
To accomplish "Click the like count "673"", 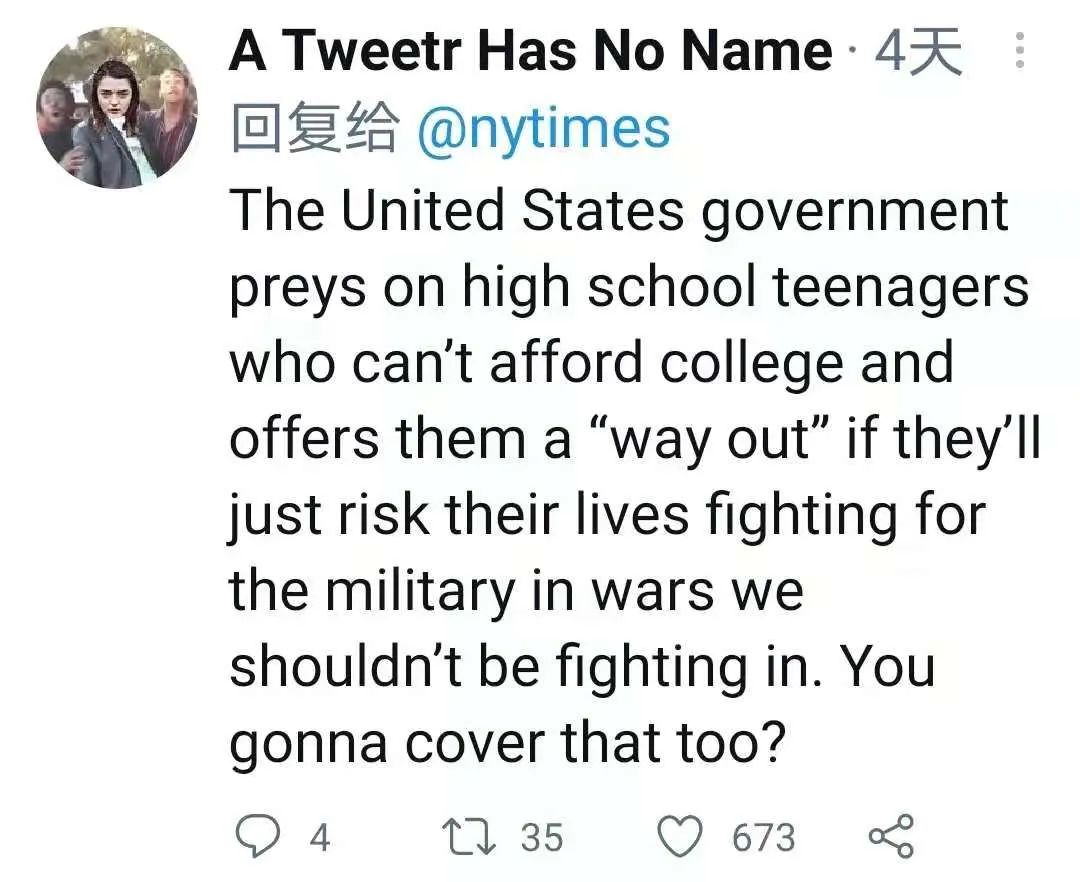I will pyautogui.click(x=763, y=837).
